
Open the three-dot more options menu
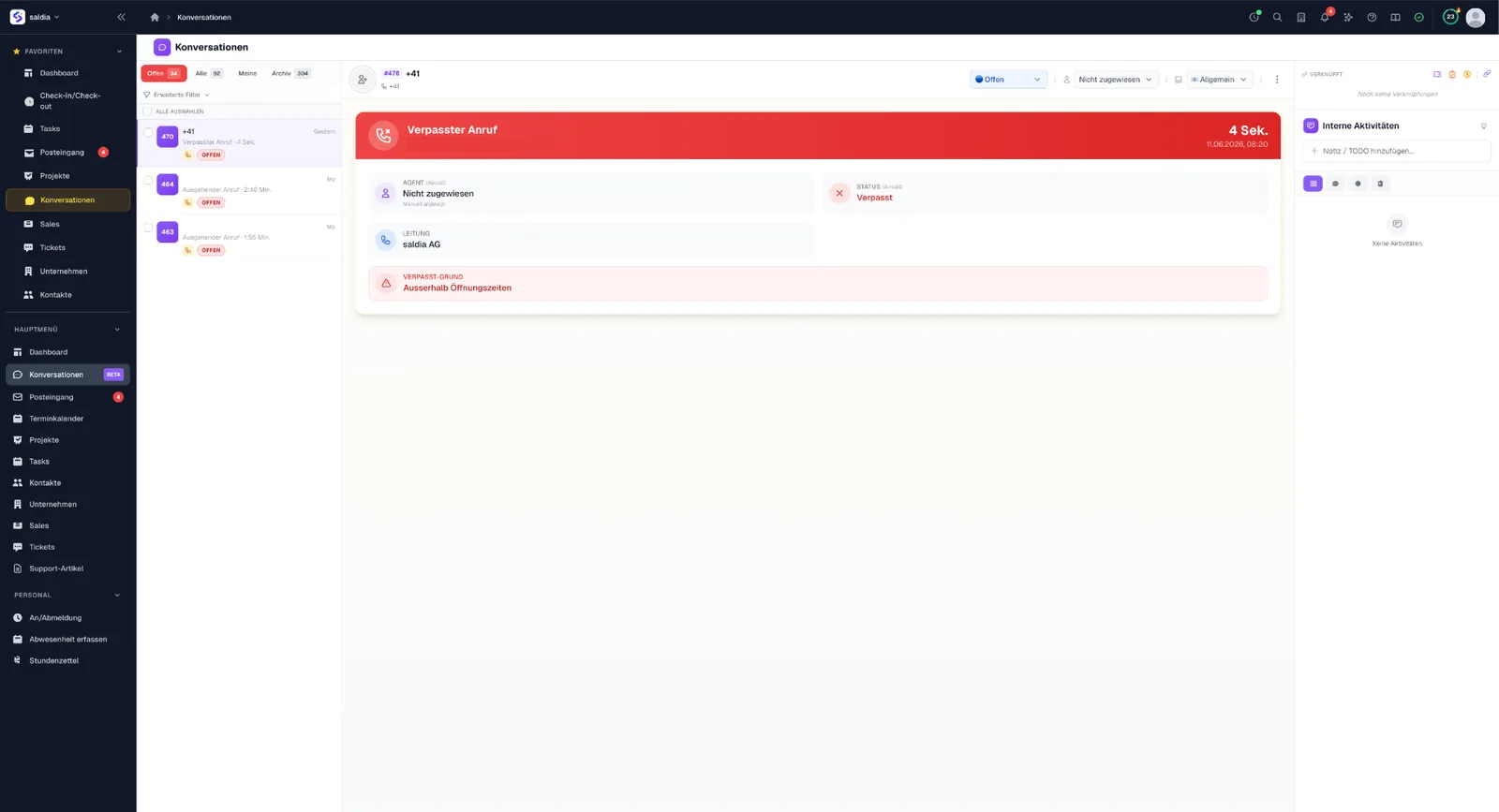click(1277, 80)
